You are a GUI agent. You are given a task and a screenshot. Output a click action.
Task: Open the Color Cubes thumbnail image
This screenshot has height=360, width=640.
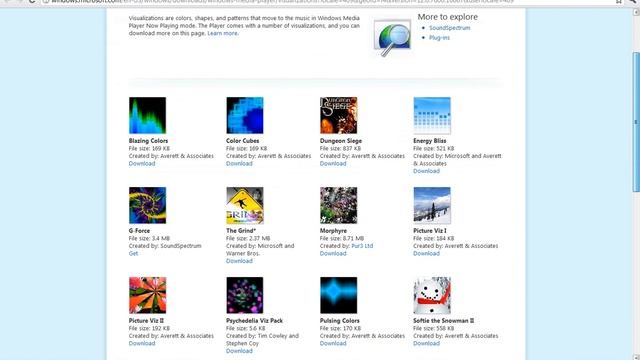pos(245,116)
